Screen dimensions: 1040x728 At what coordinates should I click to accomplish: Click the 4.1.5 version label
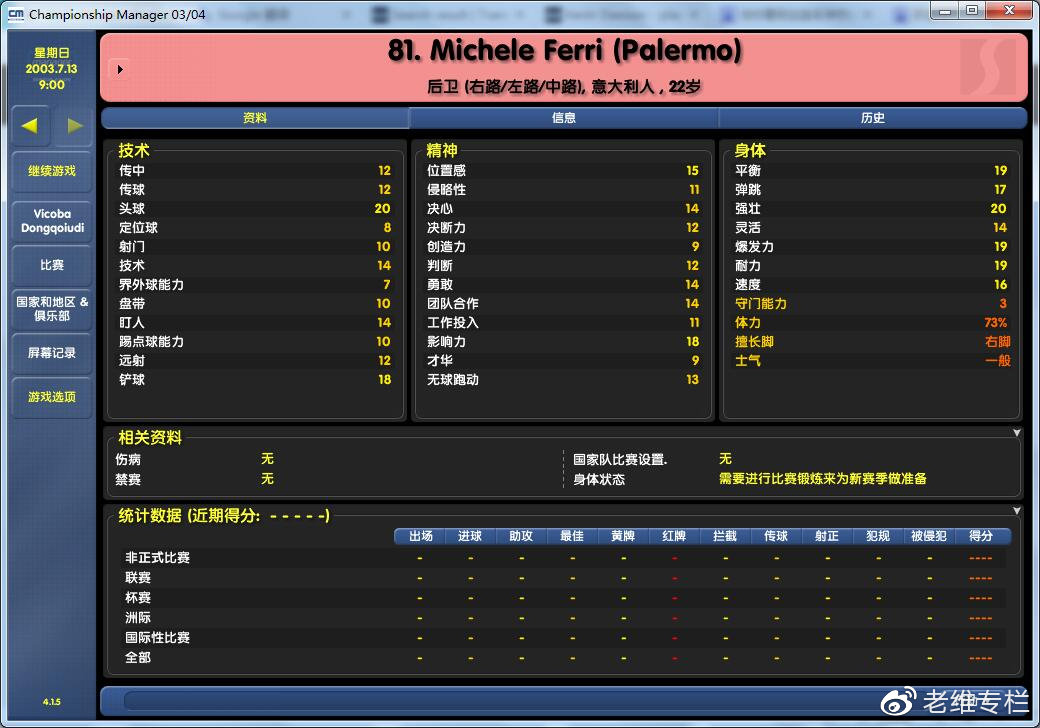pyautogui.click(x=52, y=701)
